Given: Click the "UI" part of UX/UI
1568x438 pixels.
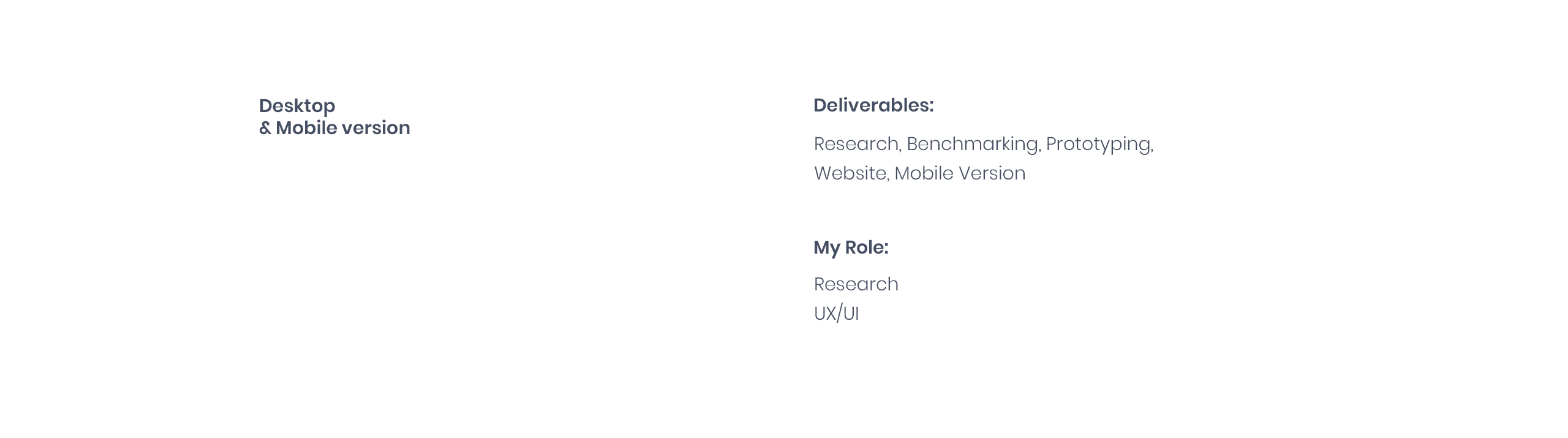Looking at the screenshot, I should point(851,314).
